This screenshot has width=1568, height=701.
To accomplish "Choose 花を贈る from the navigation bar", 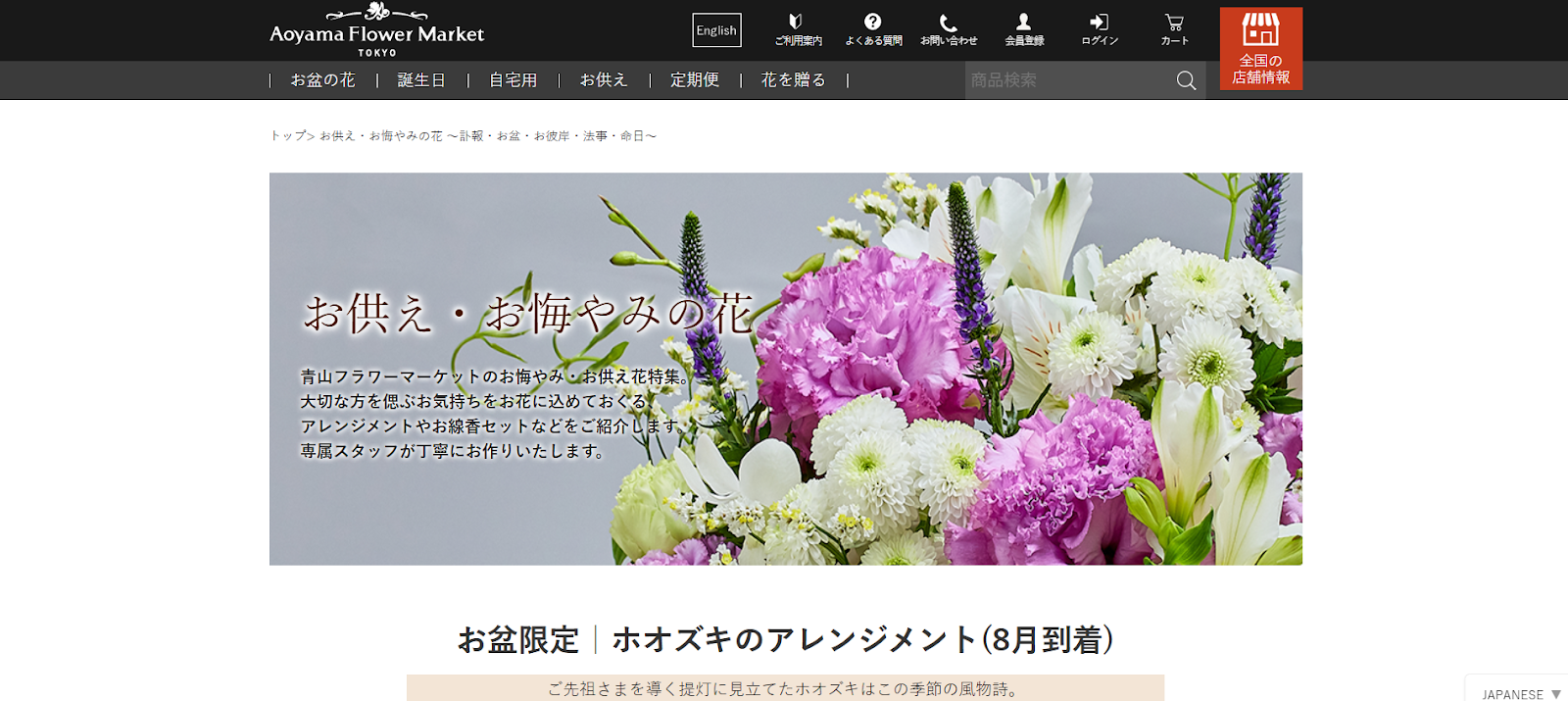I will pyautogui.click(x=793, y=80).
